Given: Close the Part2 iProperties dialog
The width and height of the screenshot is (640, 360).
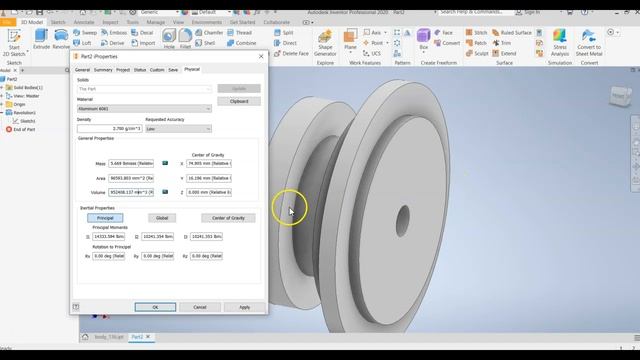Looking at the screenshot, I should (261, 56).
